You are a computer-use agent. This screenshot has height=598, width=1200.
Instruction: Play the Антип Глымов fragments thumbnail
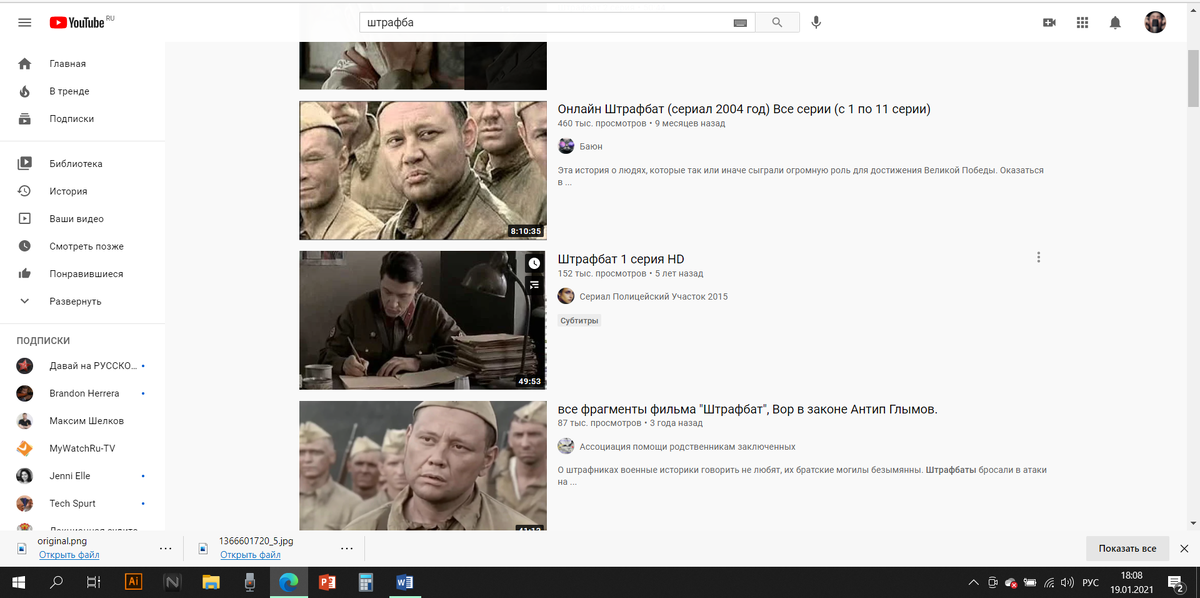coord(423,466)
